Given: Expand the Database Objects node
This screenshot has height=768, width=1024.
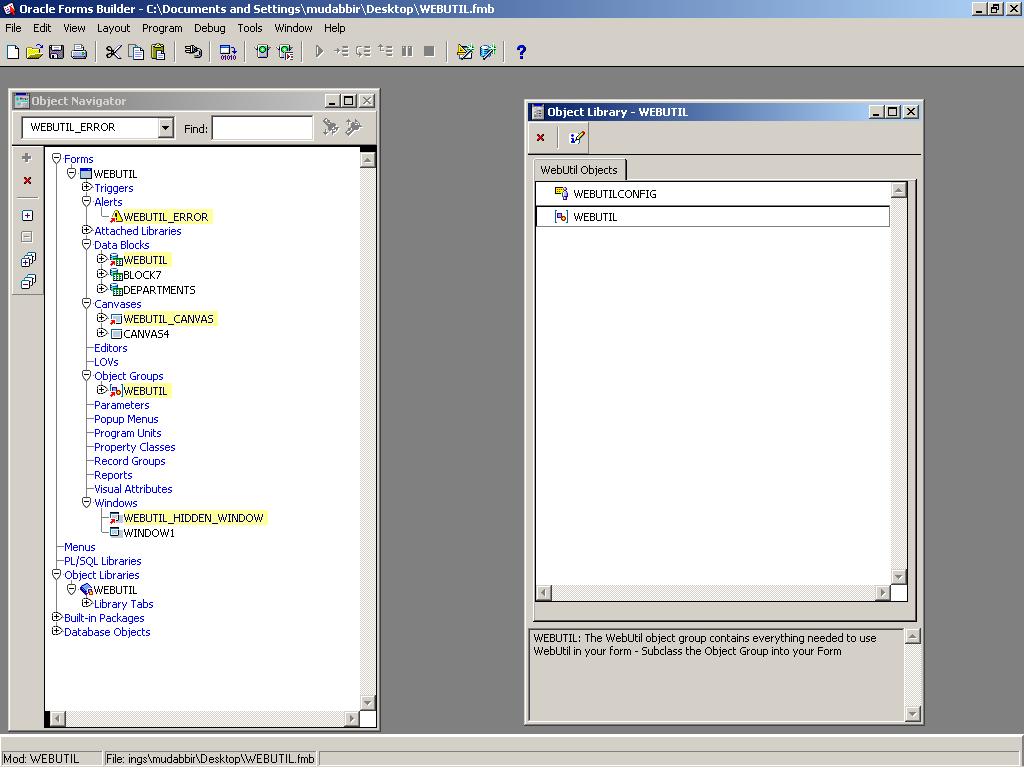Looking at the screenshot, I should (x=57, y=632).
